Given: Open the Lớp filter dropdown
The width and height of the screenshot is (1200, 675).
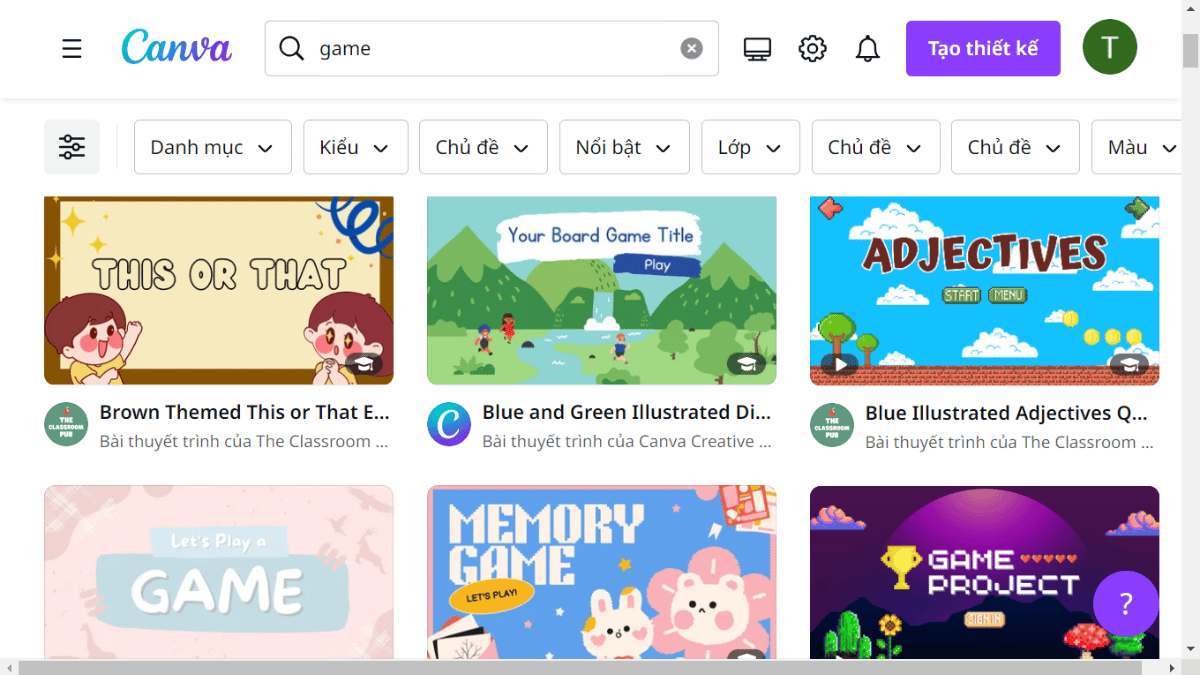Looking at the screenshot, I should pyautogui.click(x=750, y=147).
